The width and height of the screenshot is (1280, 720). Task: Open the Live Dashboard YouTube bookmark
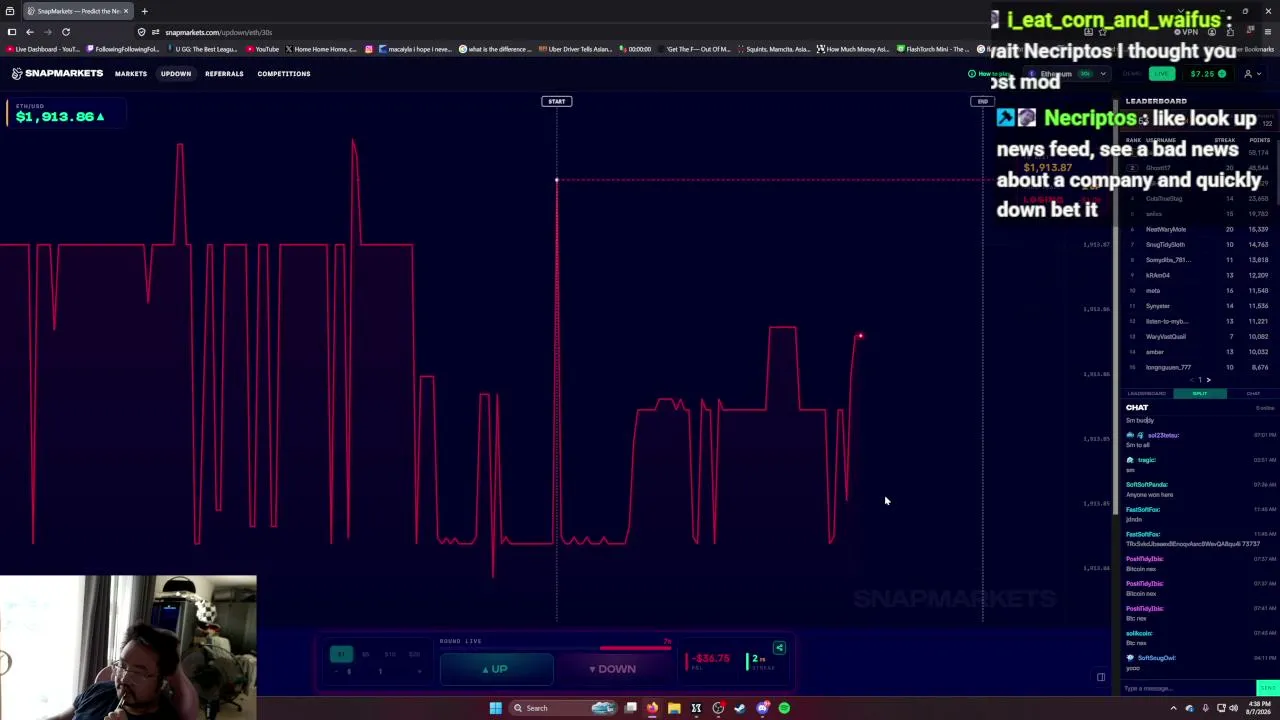[x=42, y=49]
